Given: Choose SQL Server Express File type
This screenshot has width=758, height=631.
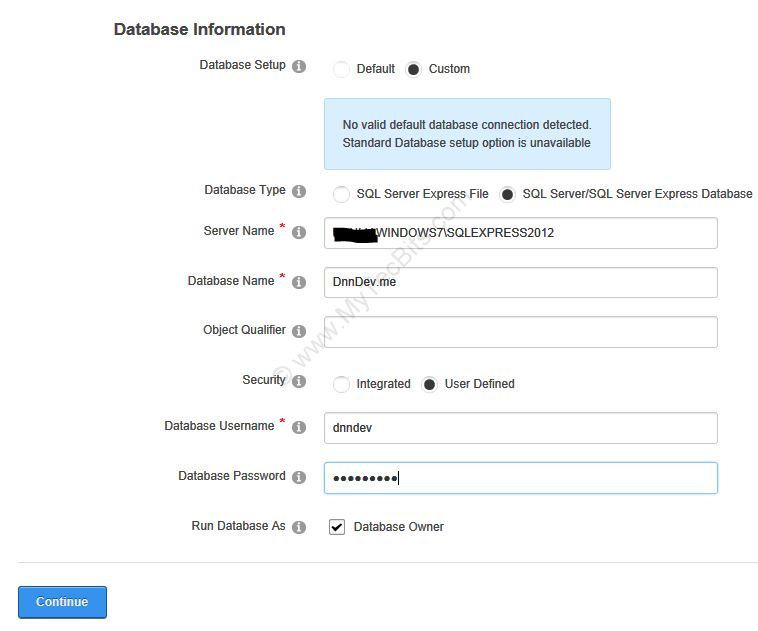Looking at the screenshot, I should 341,194.
